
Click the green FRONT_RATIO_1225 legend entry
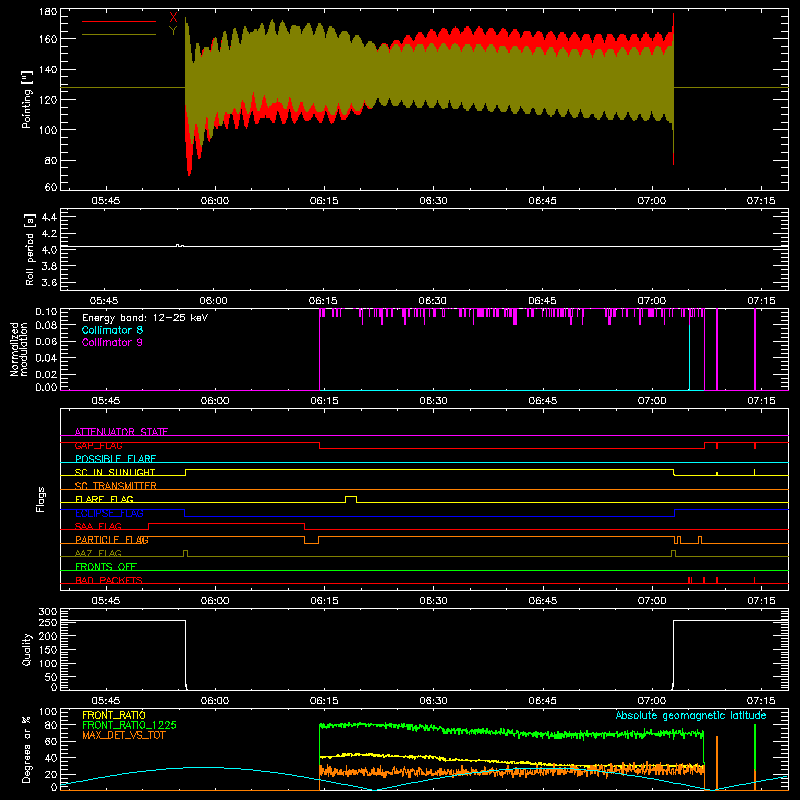[x=129, y=725]
